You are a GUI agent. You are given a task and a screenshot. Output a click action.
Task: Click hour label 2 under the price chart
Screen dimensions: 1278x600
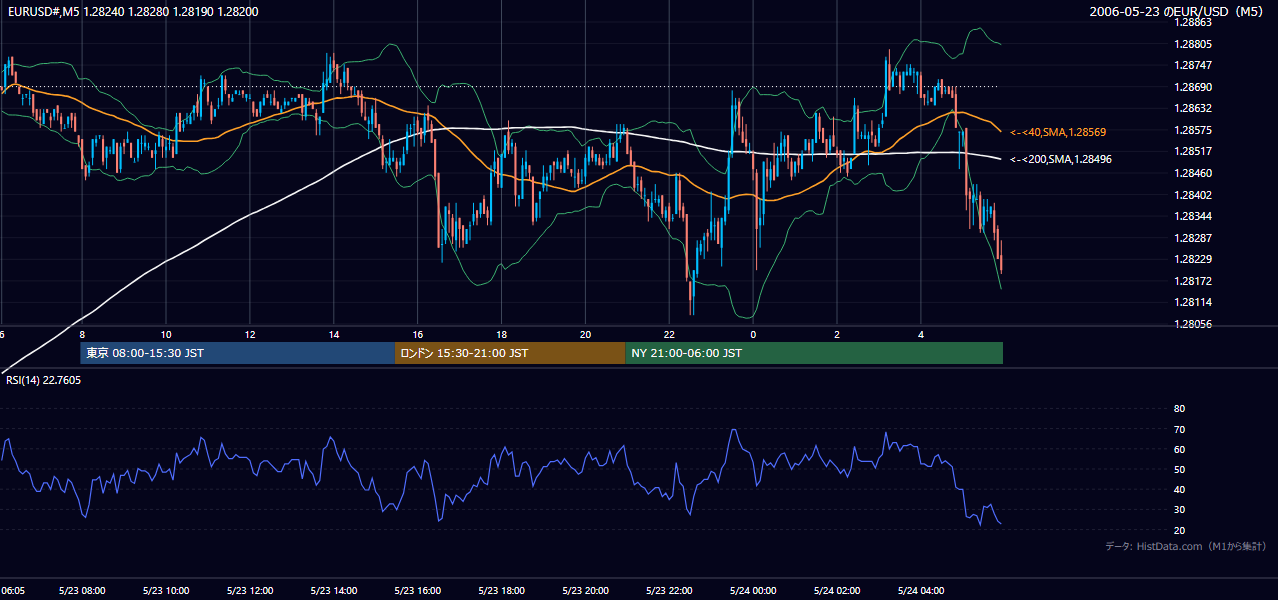[x=837, y=335]
